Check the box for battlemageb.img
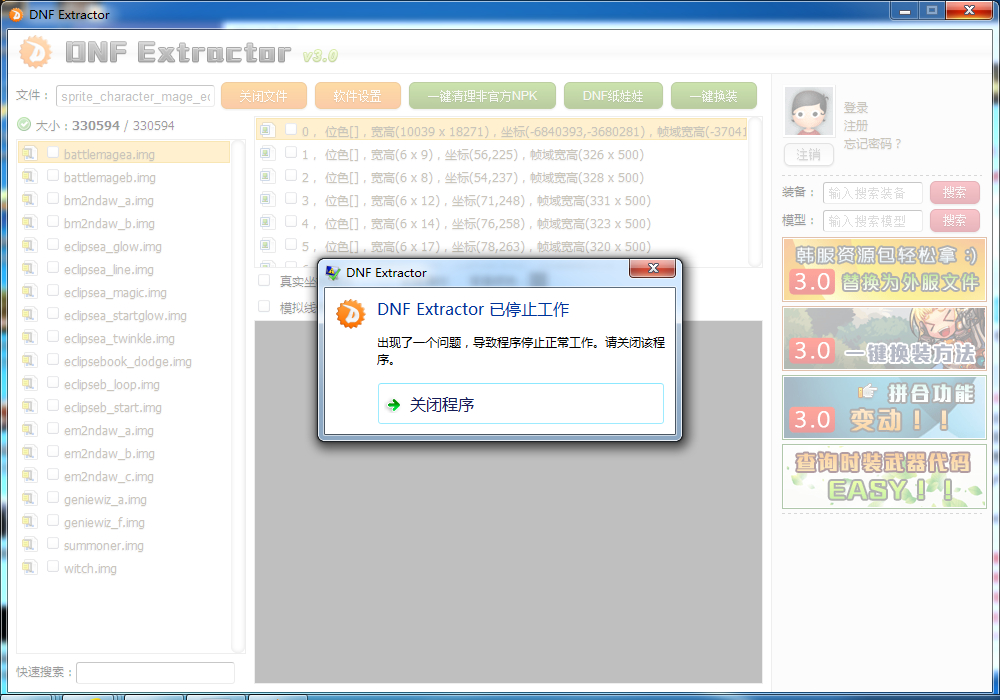Screen dimensions: 1000x700 [x=53, y=175]
